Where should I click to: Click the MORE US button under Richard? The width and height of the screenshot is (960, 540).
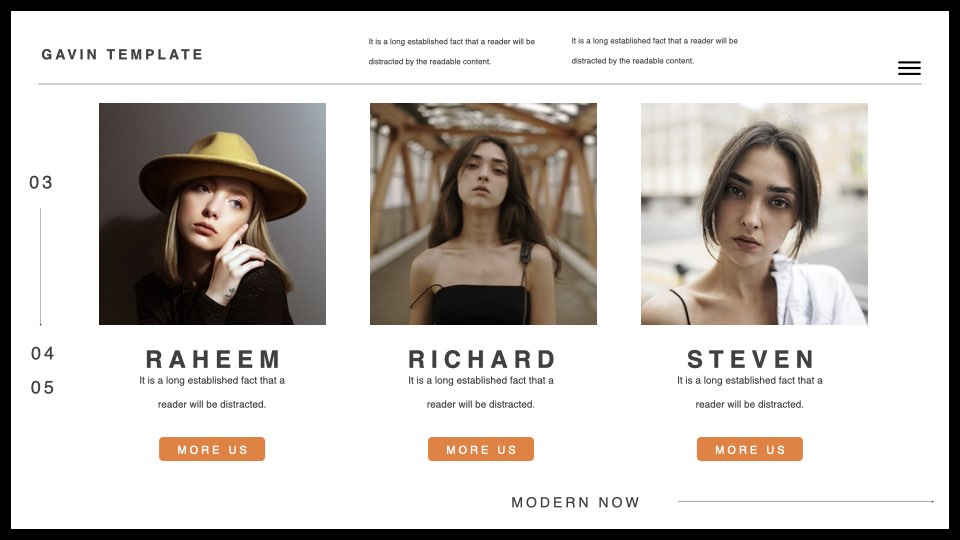[481, 449]
